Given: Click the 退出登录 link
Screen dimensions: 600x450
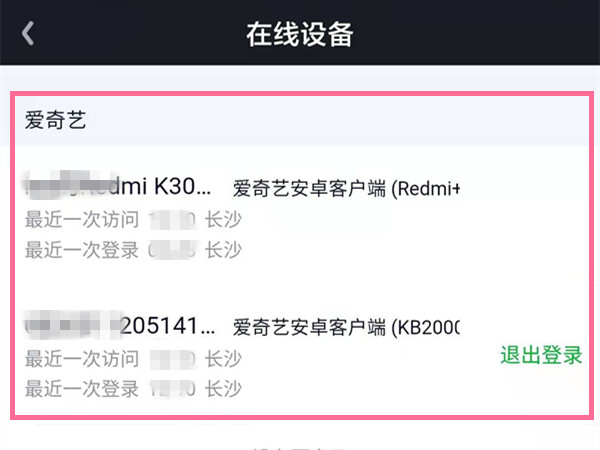Looking at the screenshot, I should 541,355.
